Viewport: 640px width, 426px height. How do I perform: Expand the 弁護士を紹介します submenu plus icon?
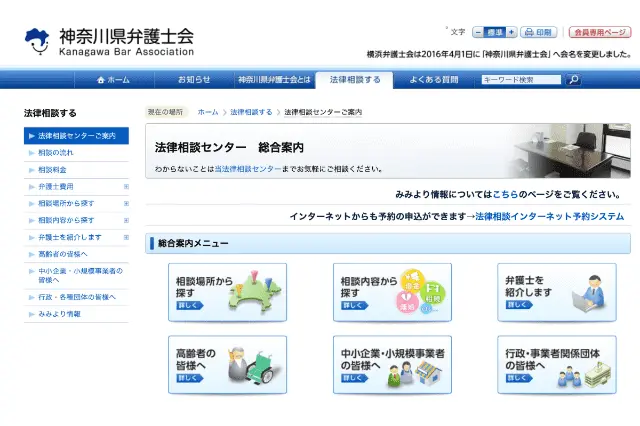coord(126,237)
